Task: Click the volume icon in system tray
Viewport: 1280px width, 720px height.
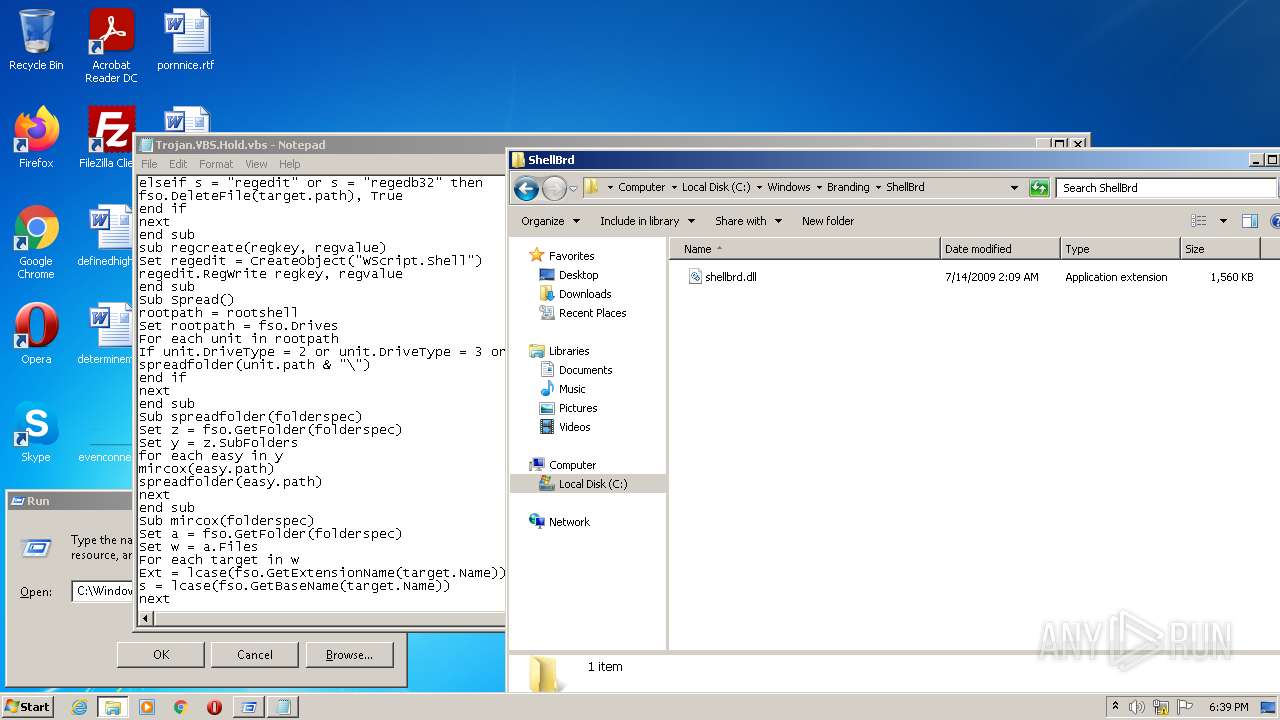Action: [x=1137, y=707]
